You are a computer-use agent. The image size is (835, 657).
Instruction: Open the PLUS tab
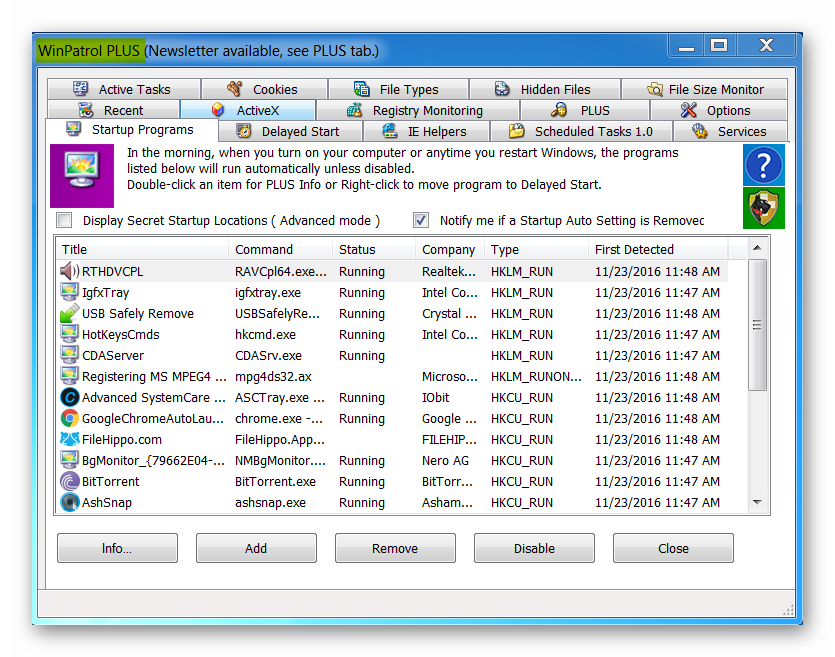click(585, 110)
